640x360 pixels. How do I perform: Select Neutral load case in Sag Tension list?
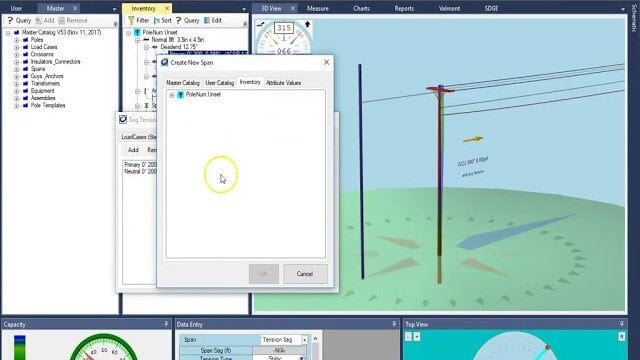(140, 171)
